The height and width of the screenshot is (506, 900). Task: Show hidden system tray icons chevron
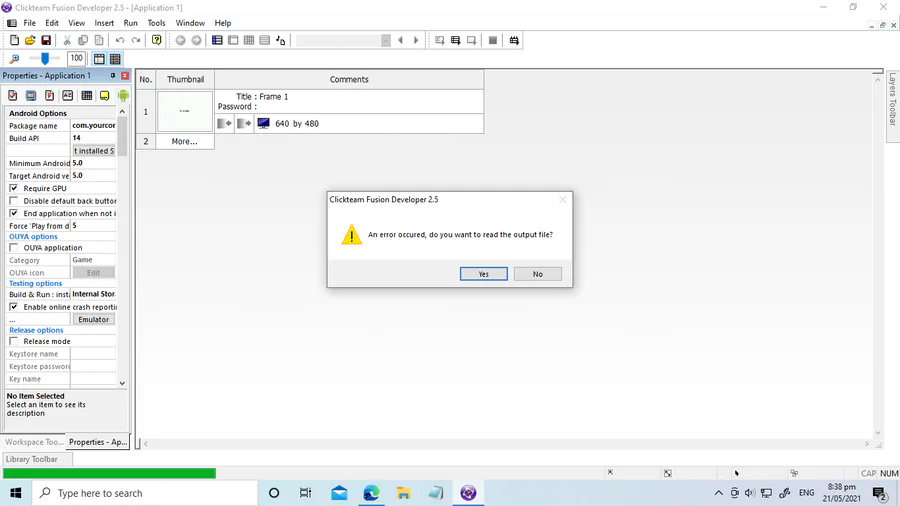tap(719, 493)
